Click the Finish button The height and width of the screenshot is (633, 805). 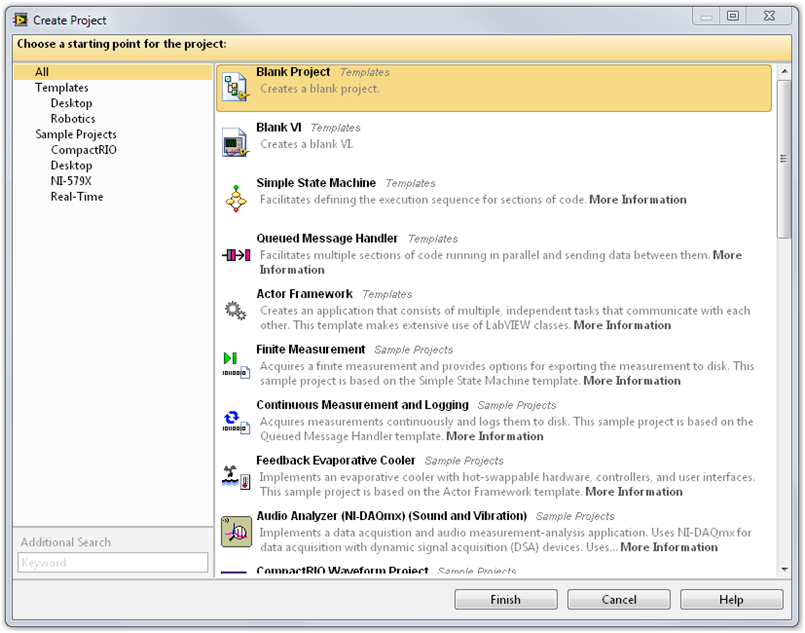coord(505,600)
